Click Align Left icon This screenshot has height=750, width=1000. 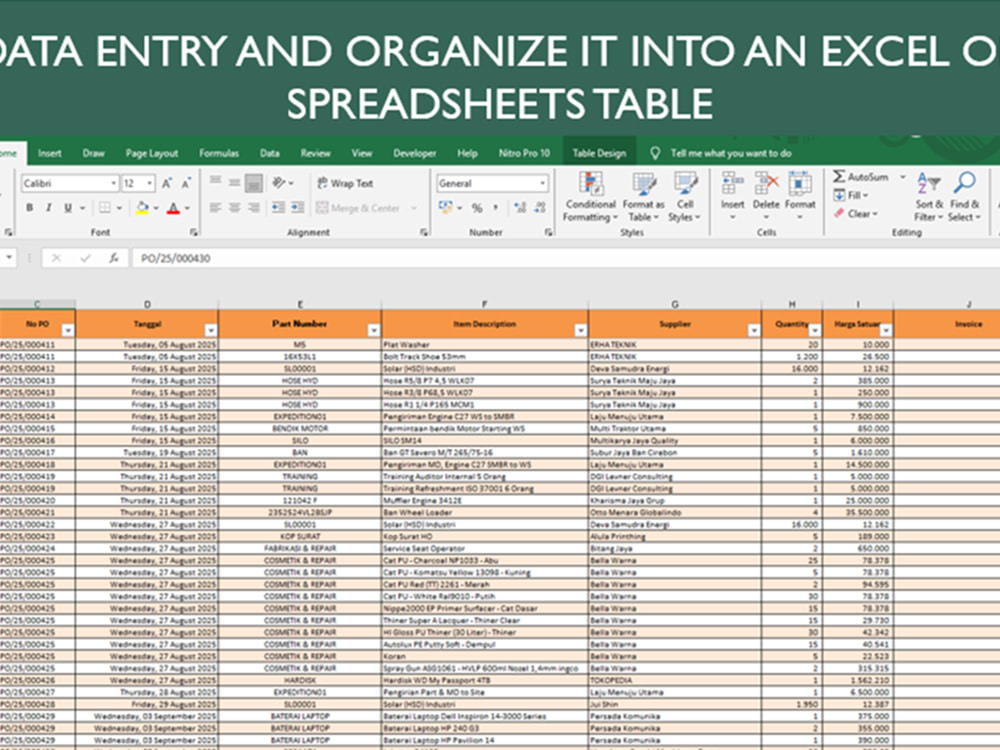tap(216, 208)
